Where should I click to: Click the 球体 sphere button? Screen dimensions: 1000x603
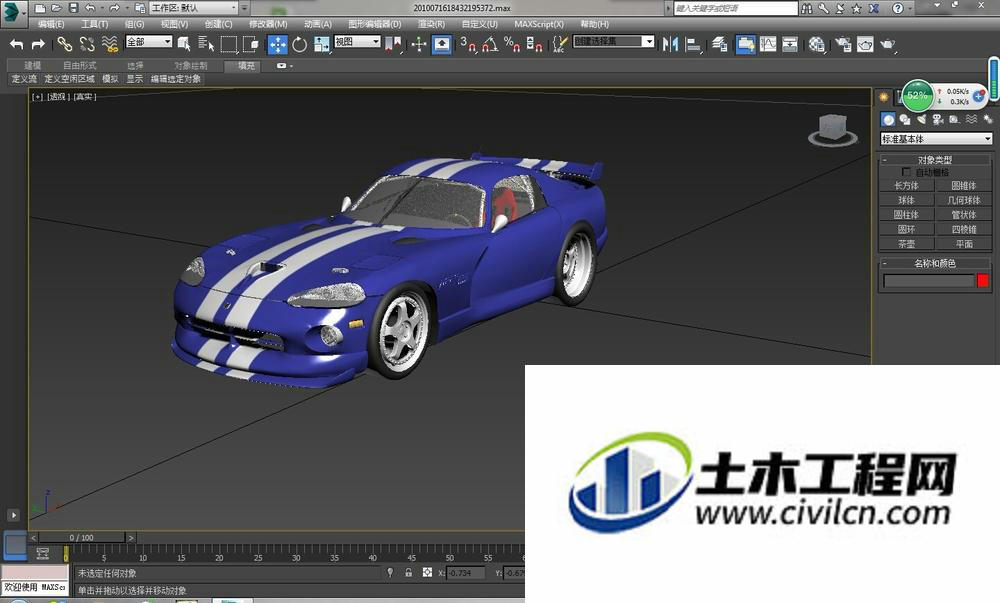pyautogui.click(x=906, y=200)
